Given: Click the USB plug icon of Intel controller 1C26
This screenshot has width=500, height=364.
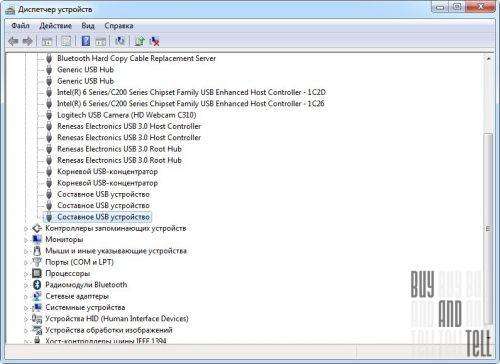Looking at the screenshot, I should click(49, 104).
